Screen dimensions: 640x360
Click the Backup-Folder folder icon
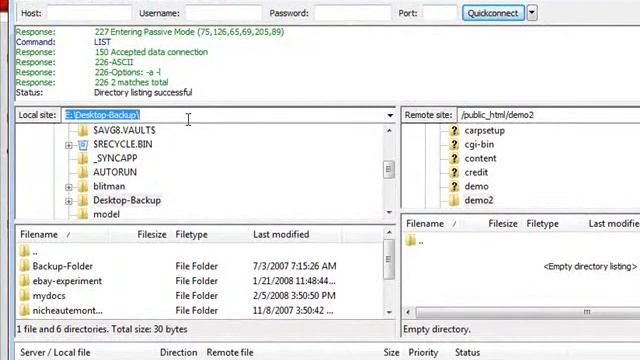click(x=24, y=266)
